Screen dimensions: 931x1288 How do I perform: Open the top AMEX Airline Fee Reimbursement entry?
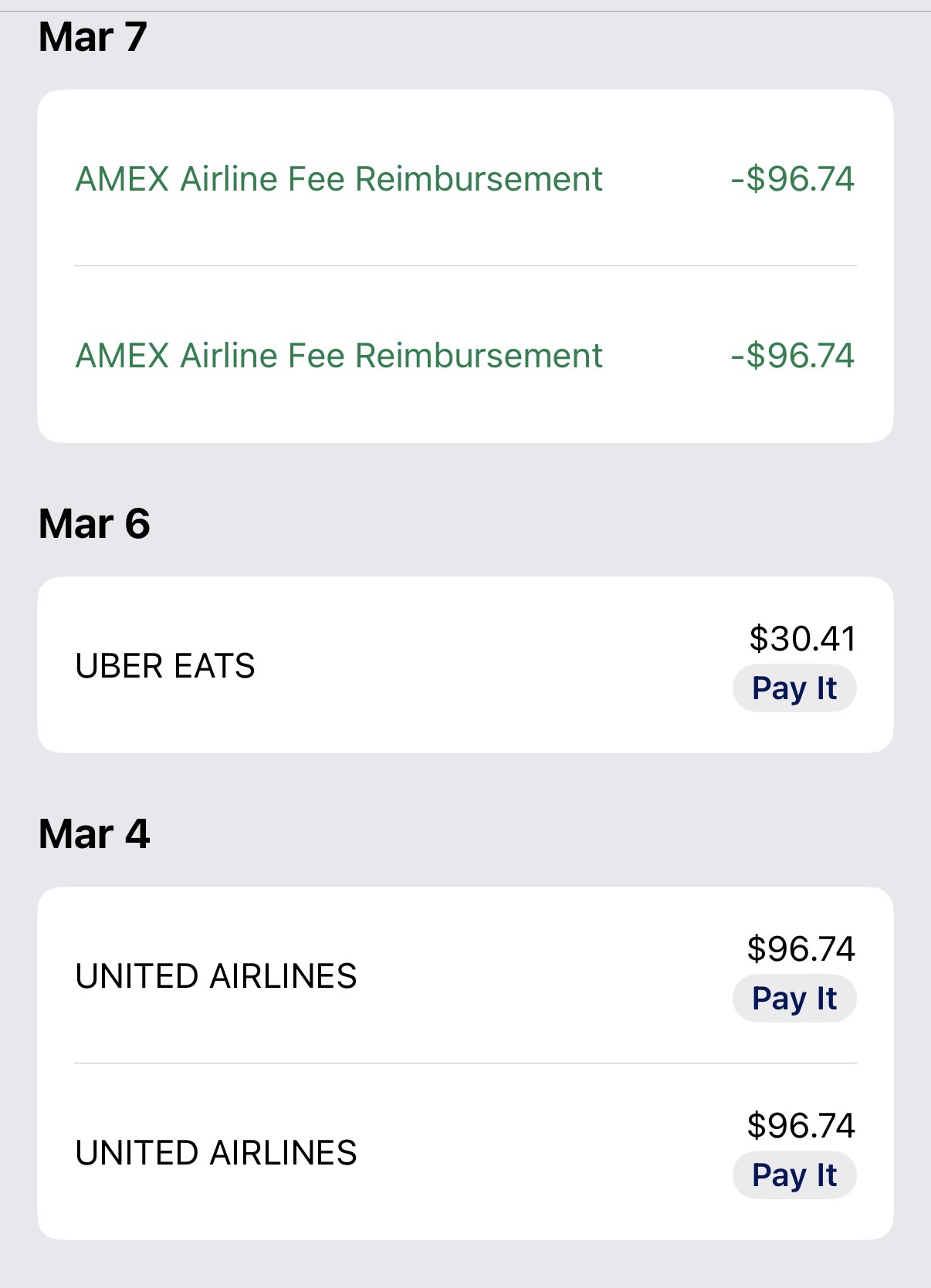[x=338, y=179]
